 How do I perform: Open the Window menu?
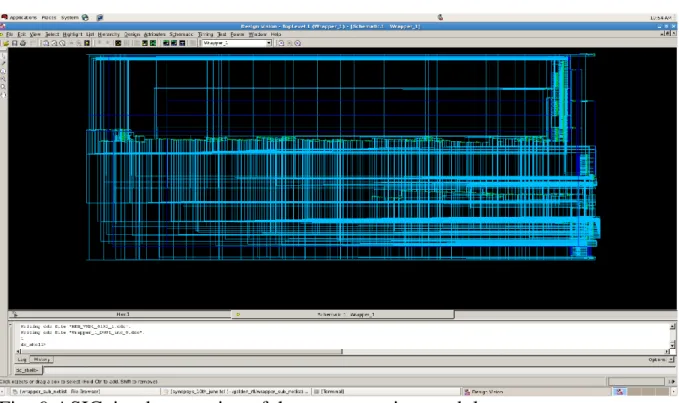[258, 34]
